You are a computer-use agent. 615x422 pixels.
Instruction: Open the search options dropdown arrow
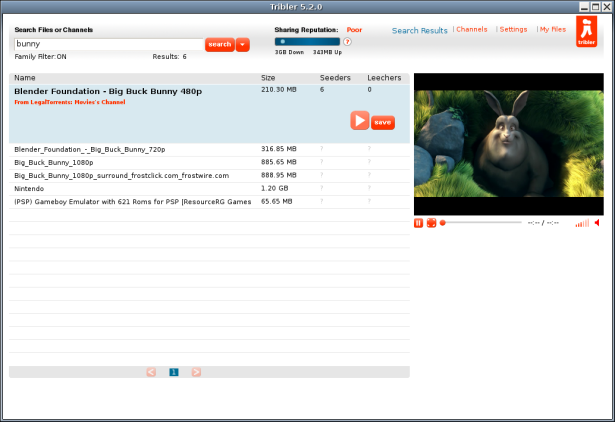tap(242, 45)
